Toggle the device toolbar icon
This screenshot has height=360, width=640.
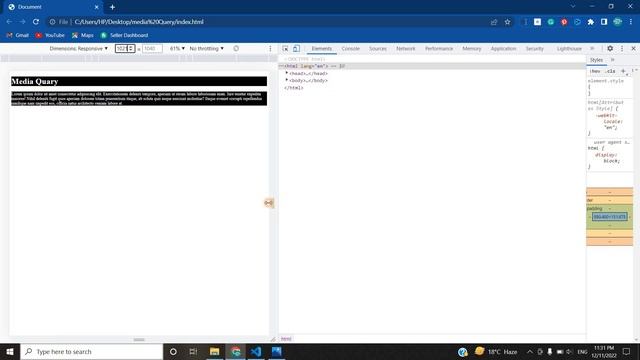pos(296,49)
